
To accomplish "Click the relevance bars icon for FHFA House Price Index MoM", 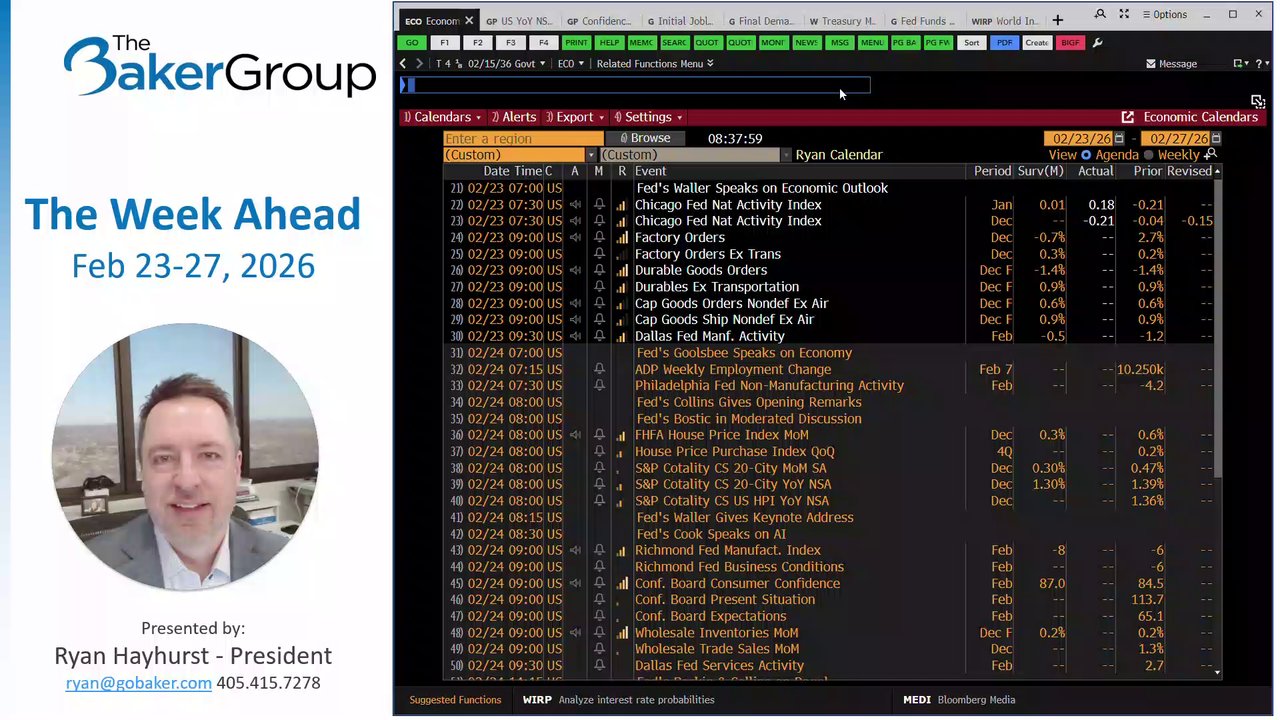I will (622, 436).
